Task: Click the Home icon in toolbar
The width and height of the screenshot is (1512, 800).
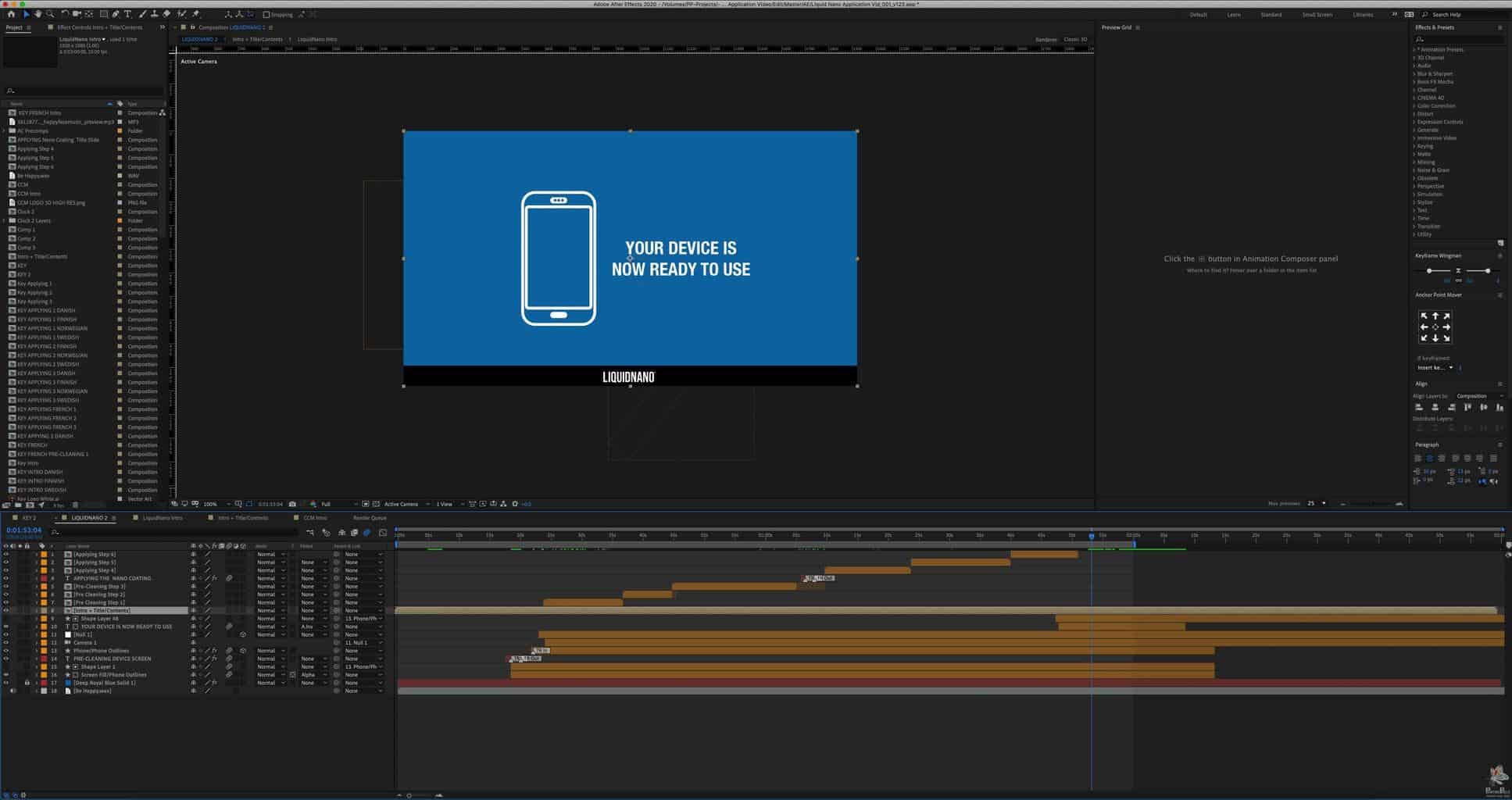Action: 11,14
